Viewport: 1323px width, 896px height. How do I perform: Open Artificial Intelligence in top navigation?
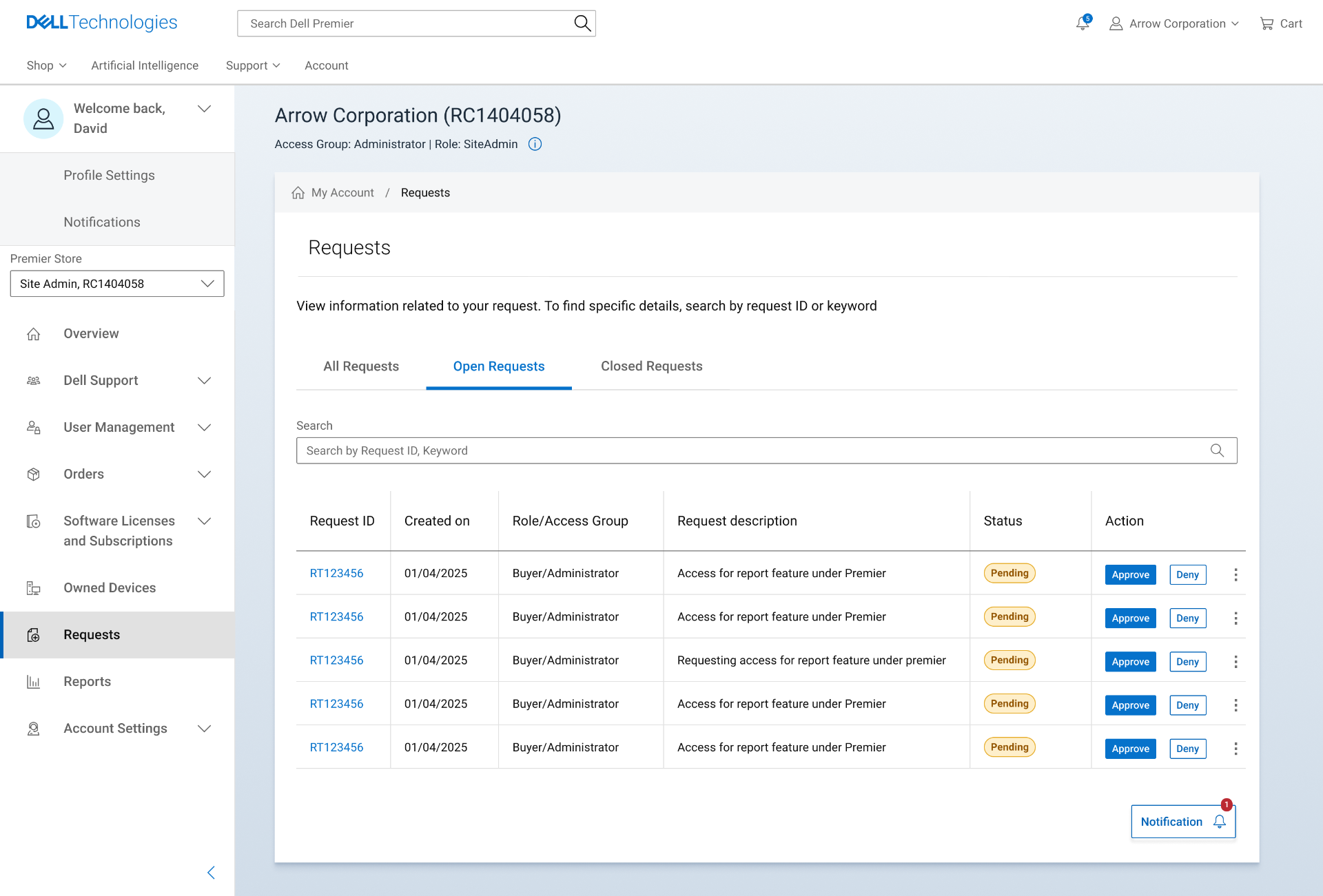145,65
